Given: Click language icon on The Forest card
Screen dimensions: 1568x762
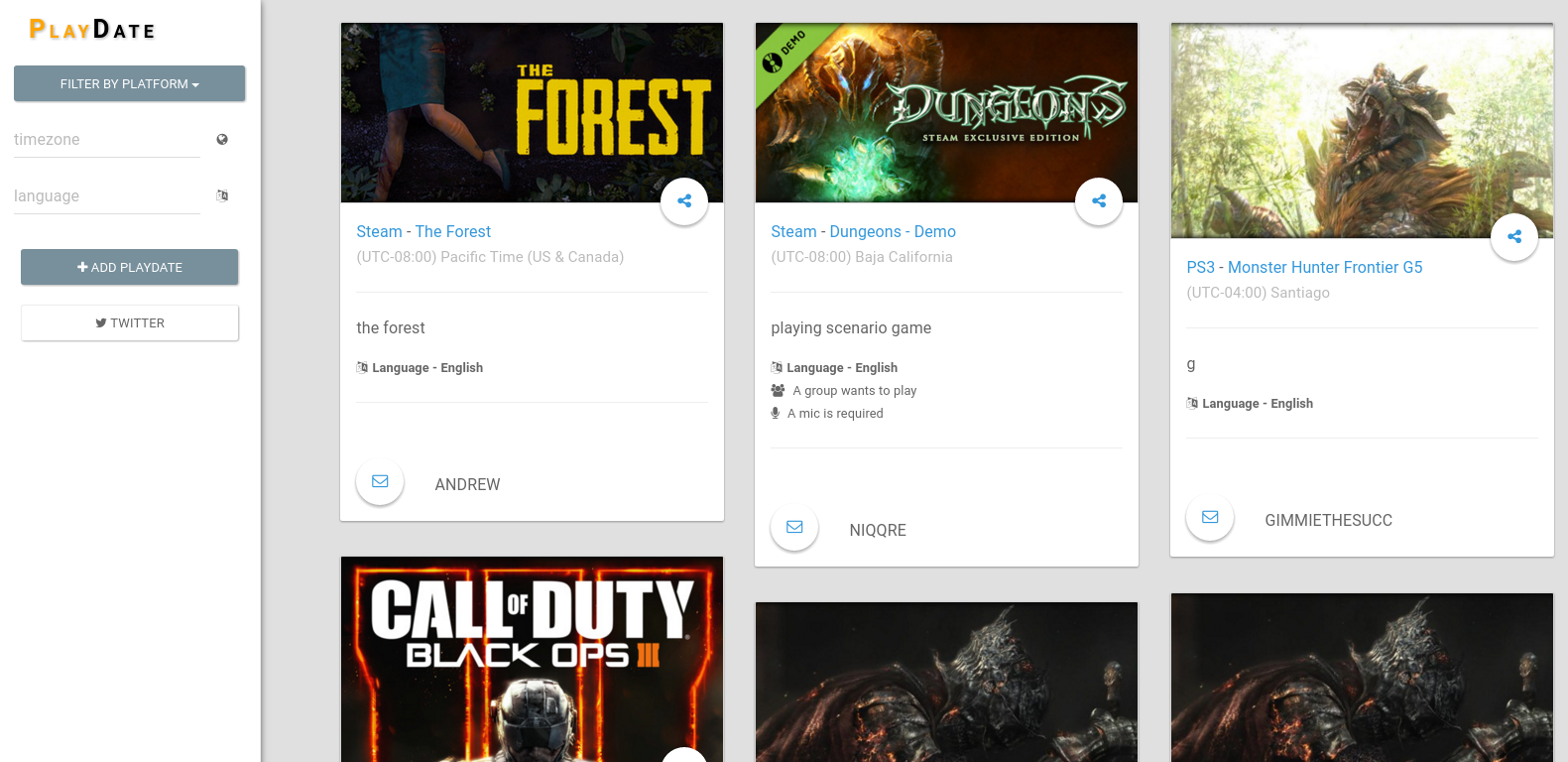Looking at the screenshot, I should click(x=362, y=367).
